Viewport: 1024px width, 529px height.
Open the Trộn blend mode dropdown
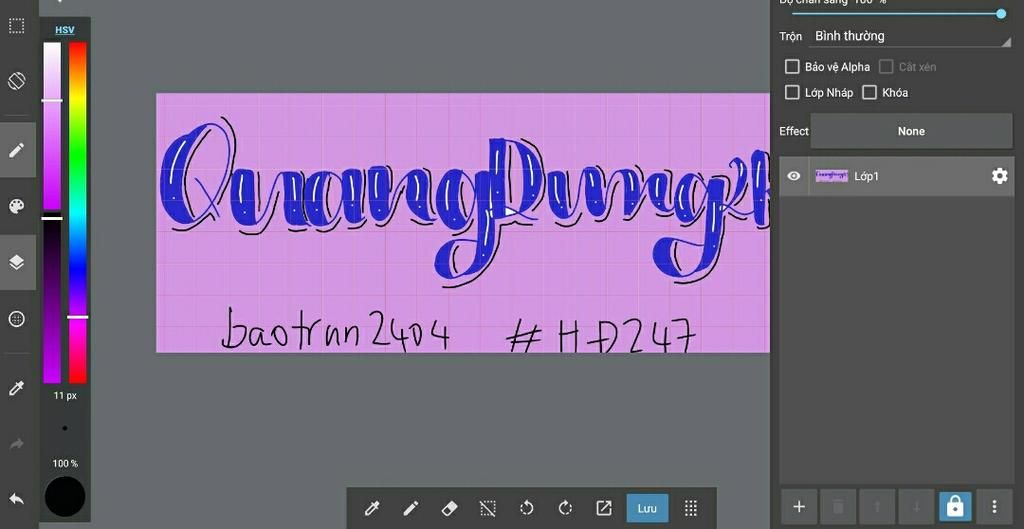pyautogui.click(x=912, y=37)
